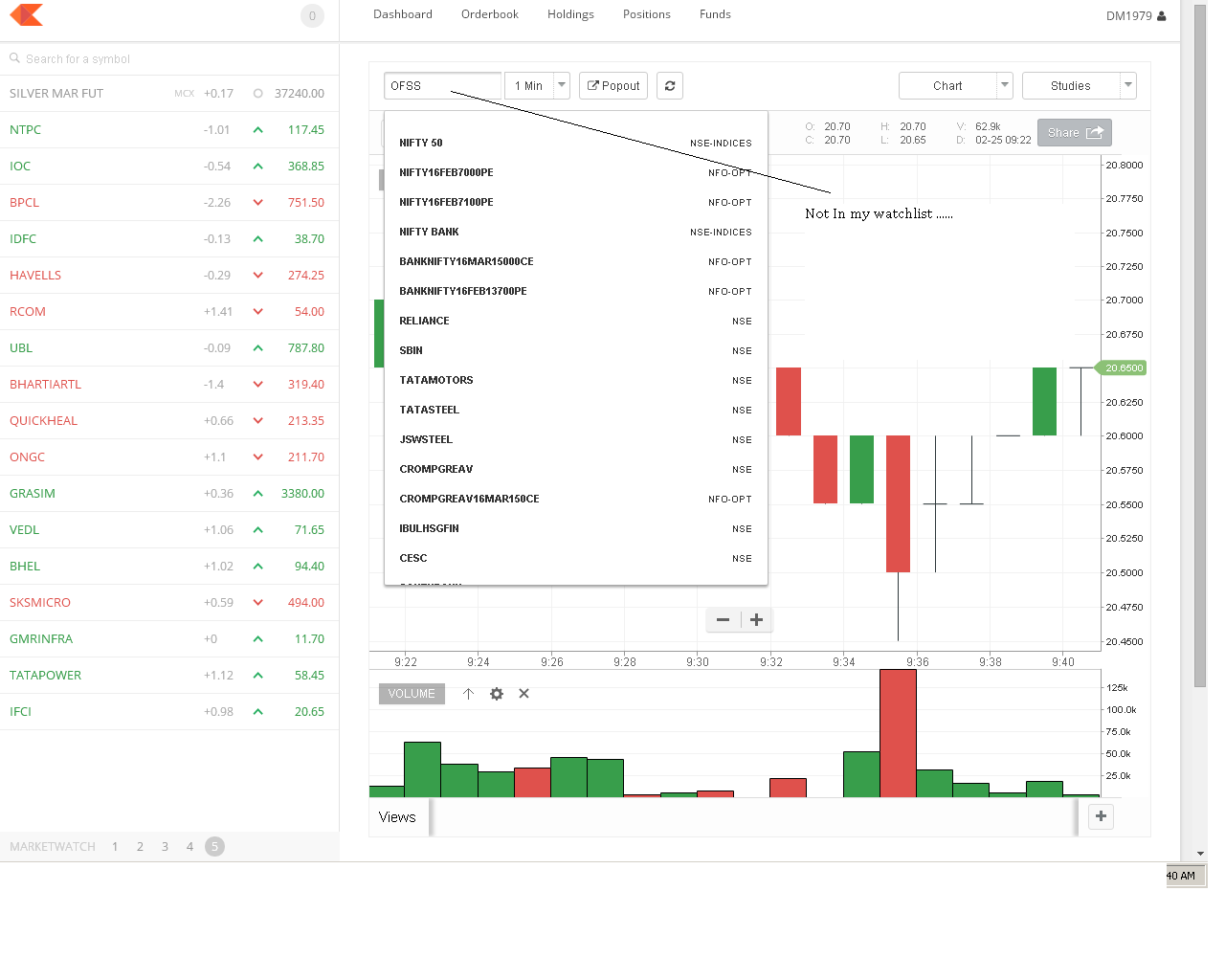Select TATASTEEL from the symbol dropdown

click(575, 411)
